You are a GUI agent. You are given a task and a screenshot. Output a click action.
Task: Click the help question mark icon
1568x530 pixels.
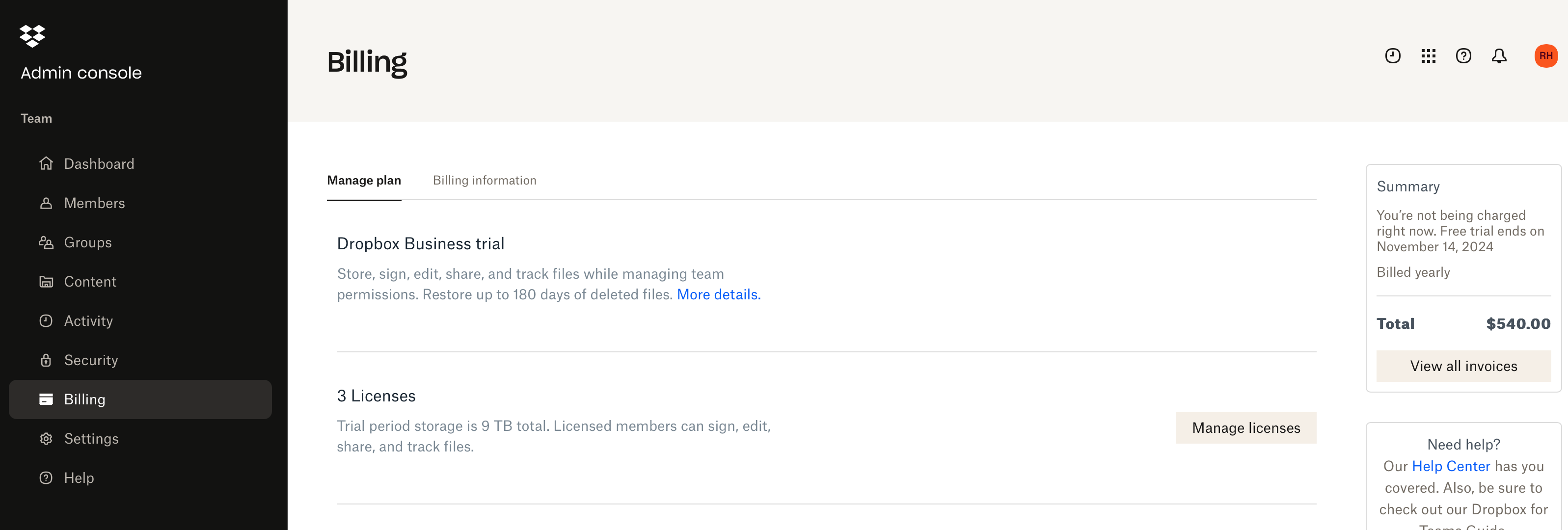[1463, 56]
